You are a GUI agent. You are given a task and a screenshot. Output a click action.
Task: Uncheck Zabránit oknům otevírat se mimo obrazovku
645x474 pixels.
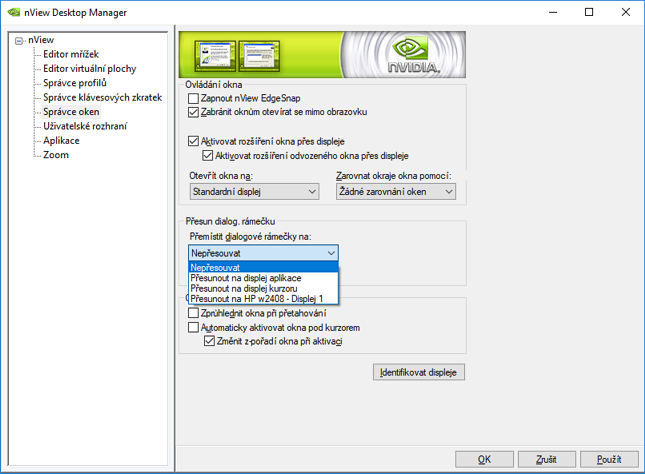[193, 112]
